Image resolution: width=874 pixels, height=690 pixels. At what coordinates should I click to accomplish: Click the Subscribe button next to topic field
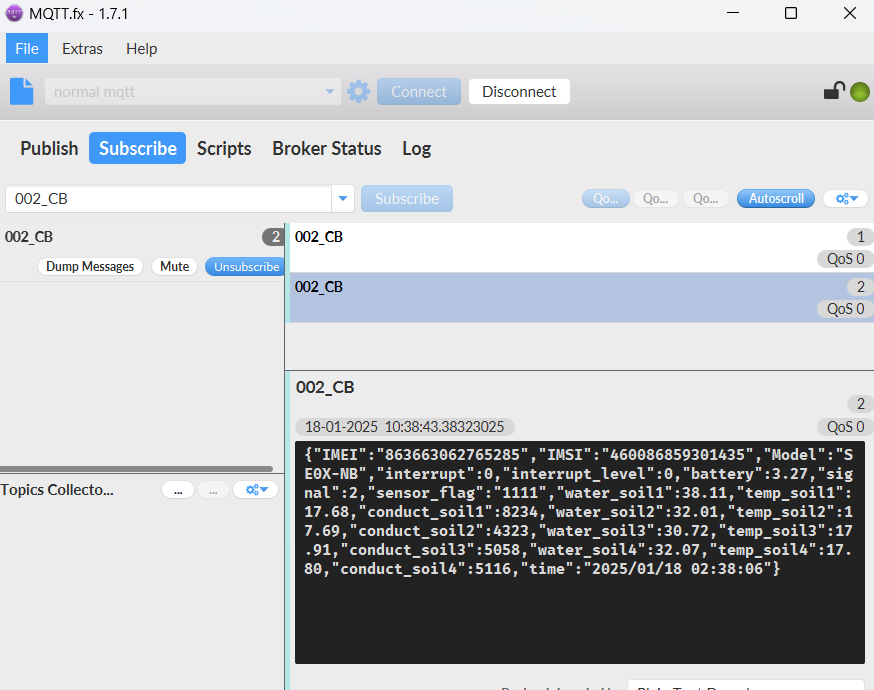[x=407, y=198]
